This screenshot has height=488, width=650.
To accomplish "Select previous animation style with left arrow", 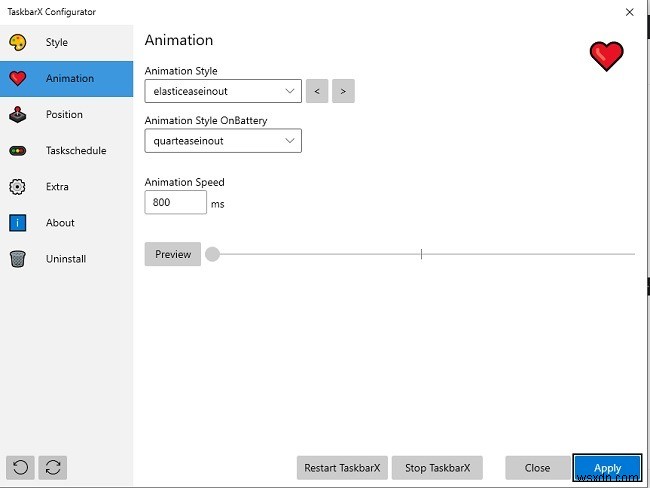I will pyautogui.click(x=317, y=91).
